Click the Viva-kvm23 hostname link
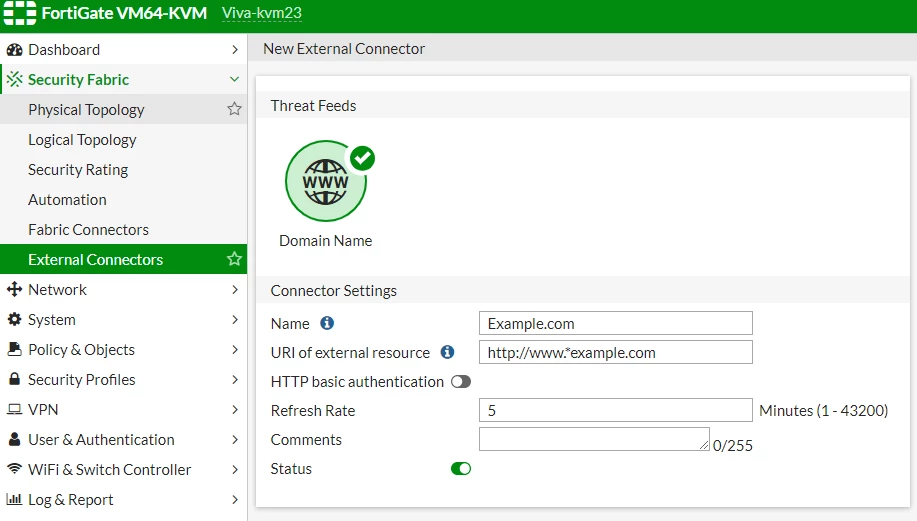 click(262, 13)
